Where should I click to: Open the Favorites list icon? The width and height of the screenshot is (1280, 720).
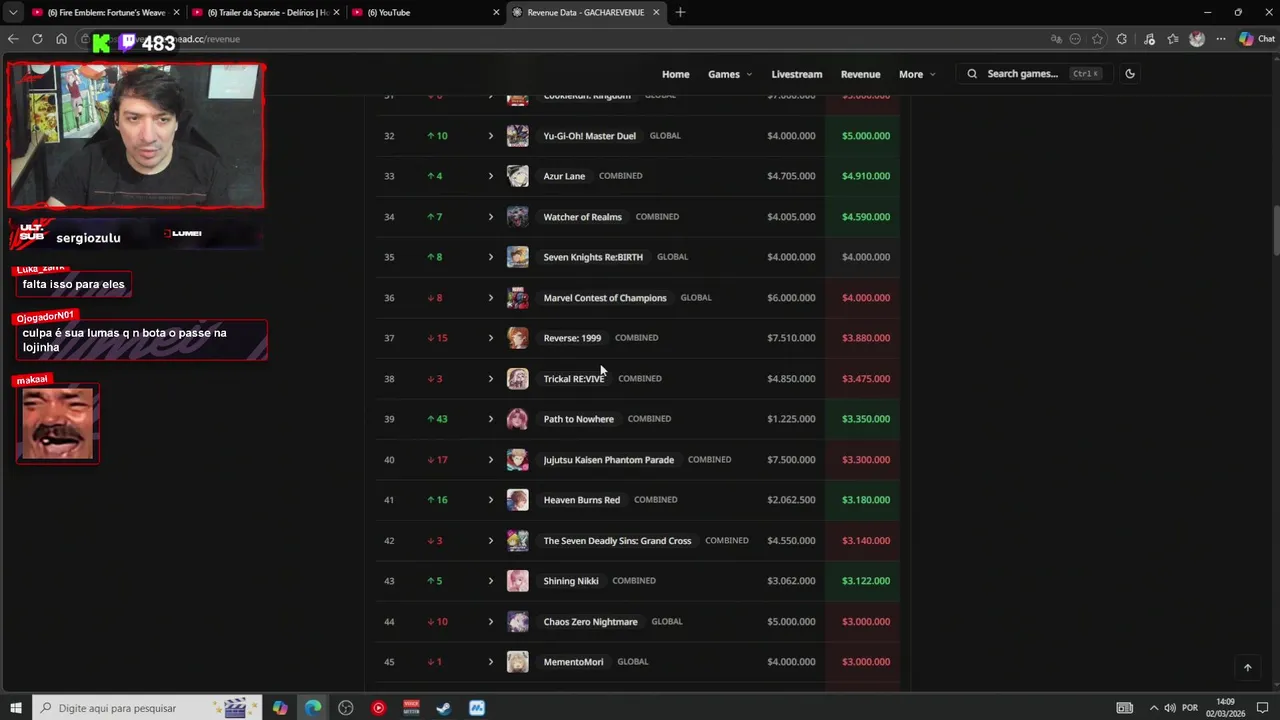1173,39
